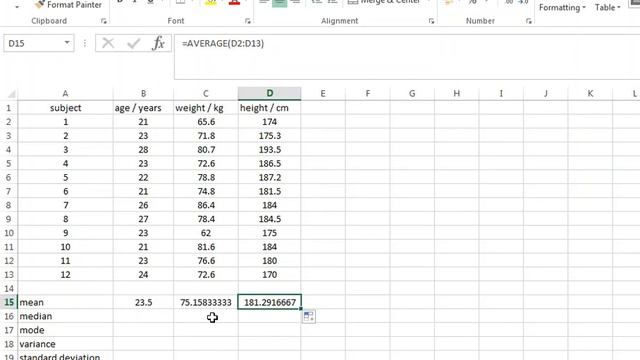Select column A header

click(65, 93)
